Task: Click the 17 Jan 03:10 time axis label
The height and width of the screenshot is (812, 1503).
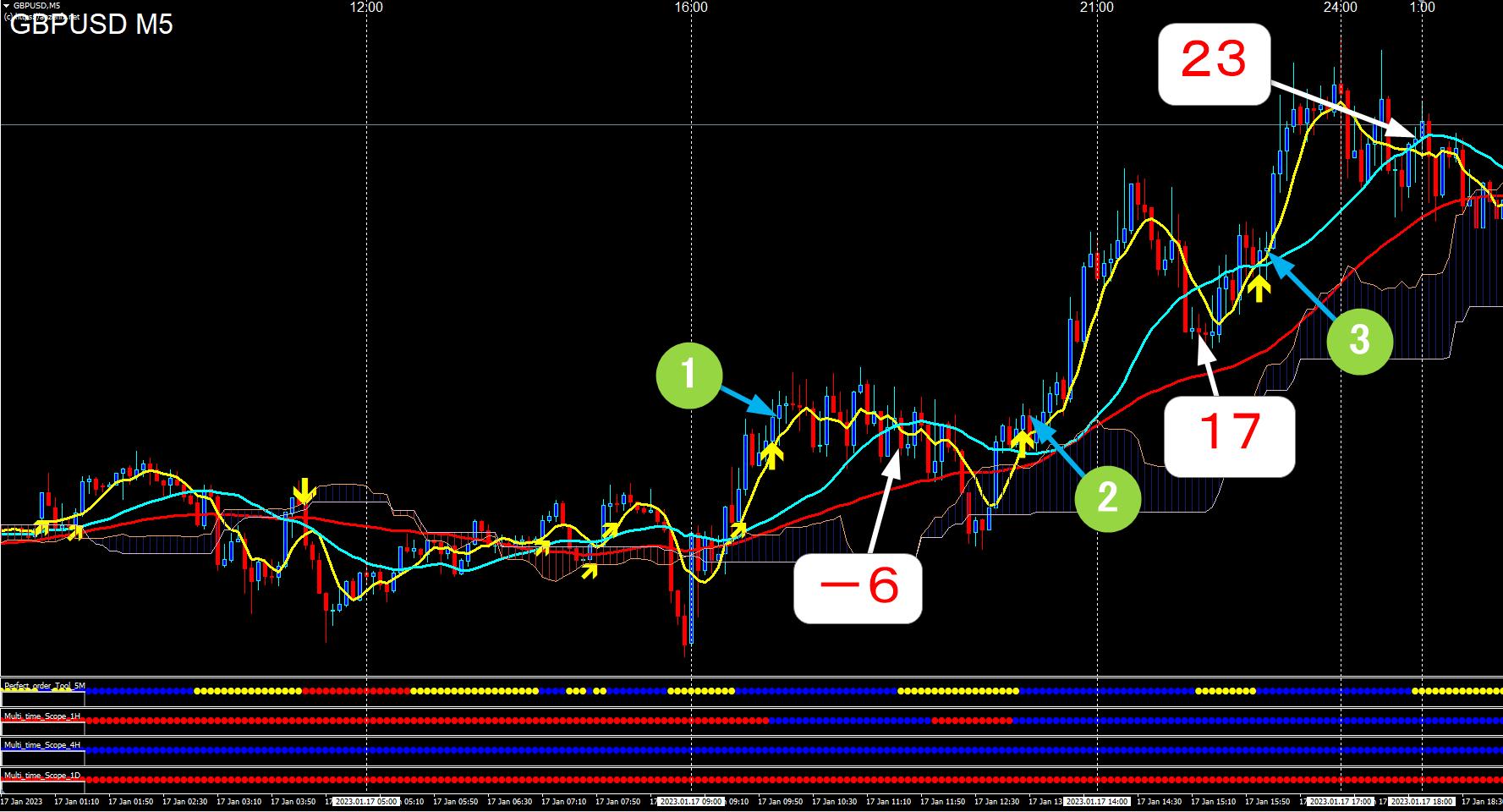Action: tap(239, 801)
